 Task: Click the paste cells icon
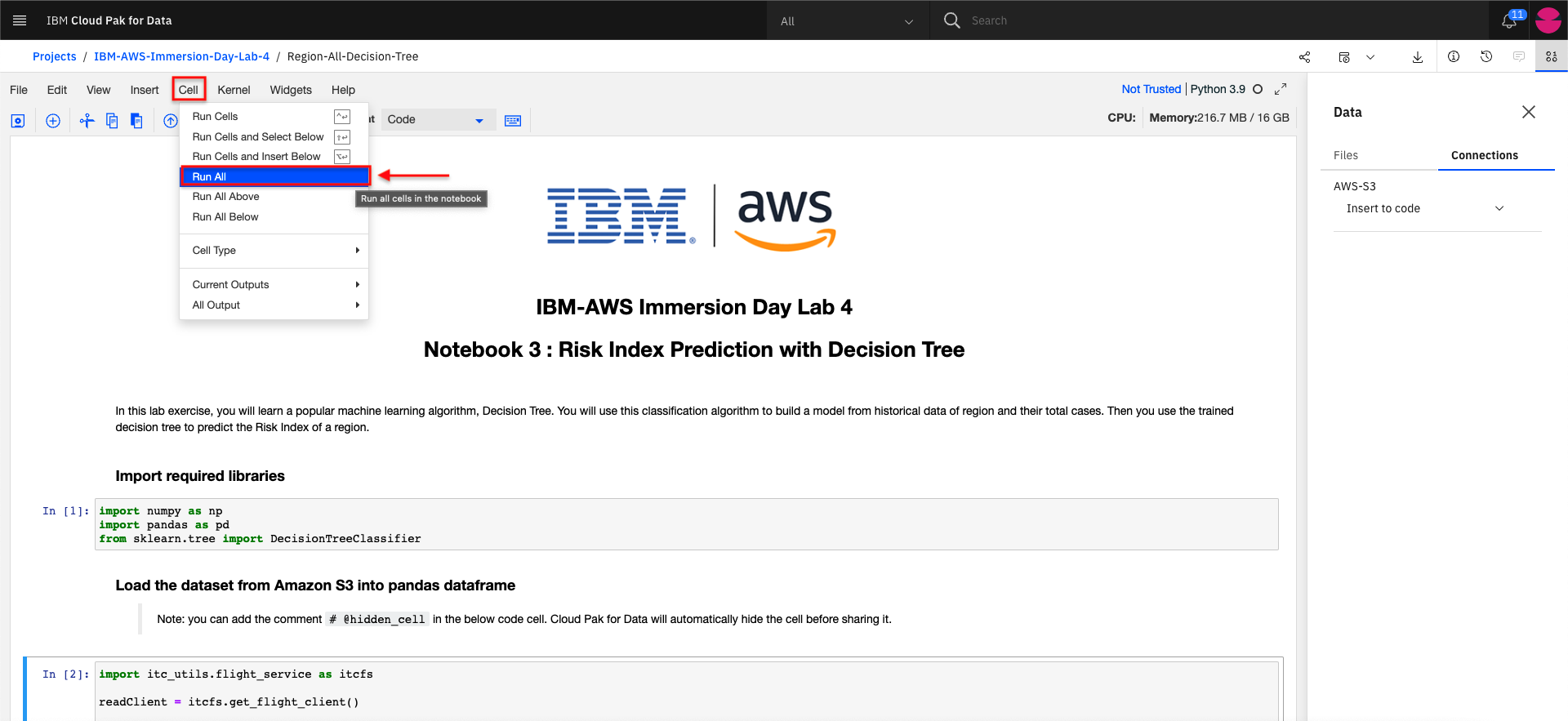point(136,121)
